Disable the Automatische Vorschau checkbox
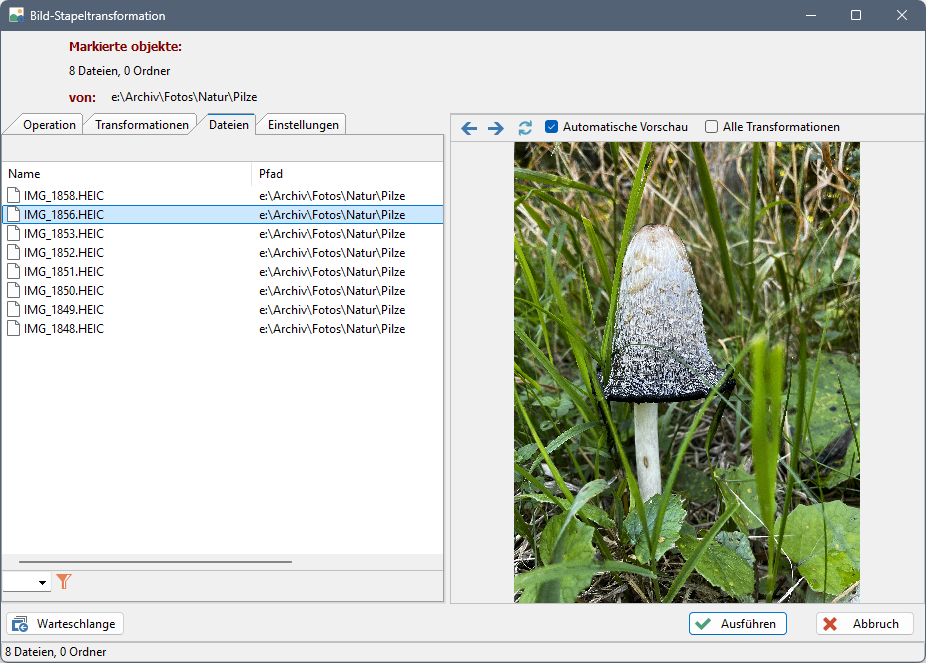Screen dimensions: 926x663 tap(552, 127)
